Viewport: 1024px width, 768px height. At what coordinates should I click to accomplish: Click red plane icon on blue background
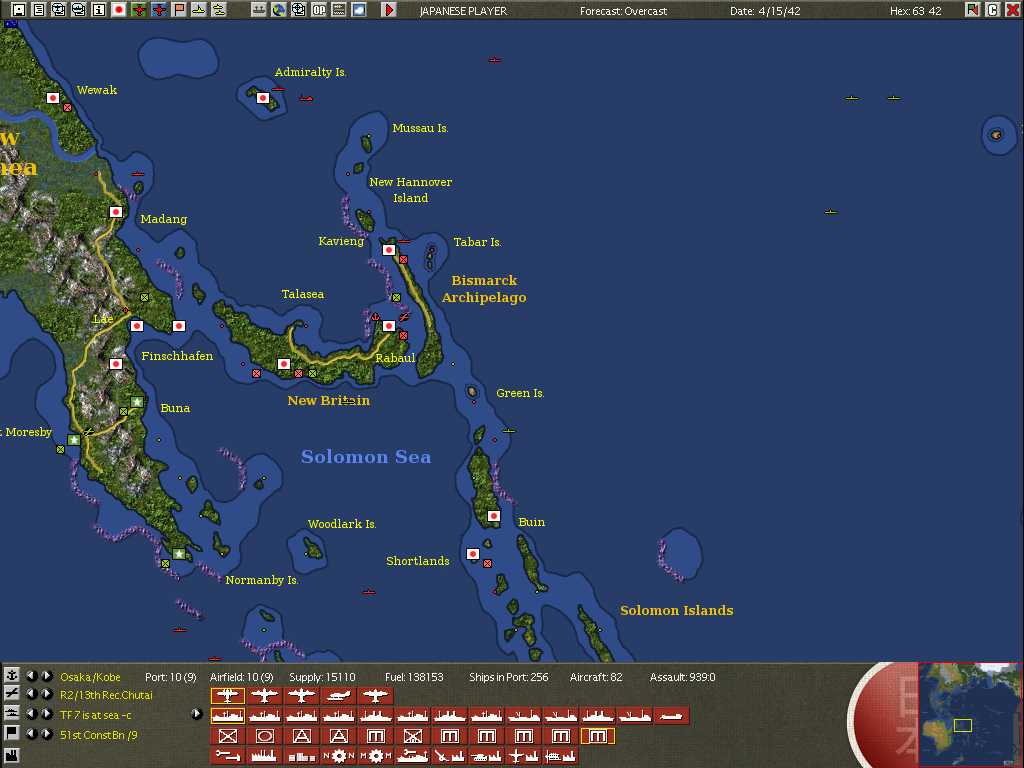click(159, 10)
